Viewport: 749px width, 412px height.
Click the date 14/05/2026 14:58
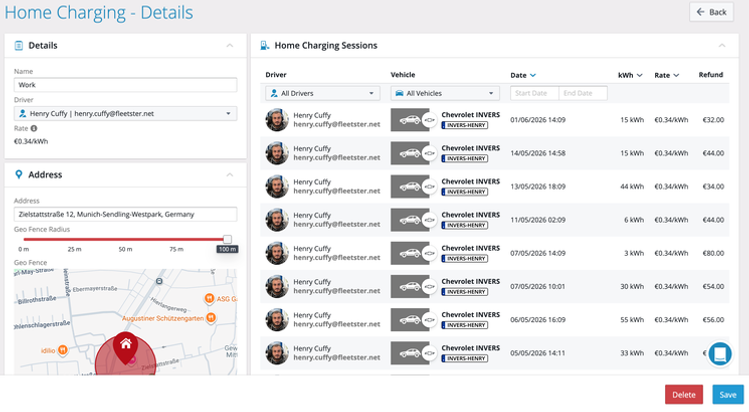tap(537, 153)
